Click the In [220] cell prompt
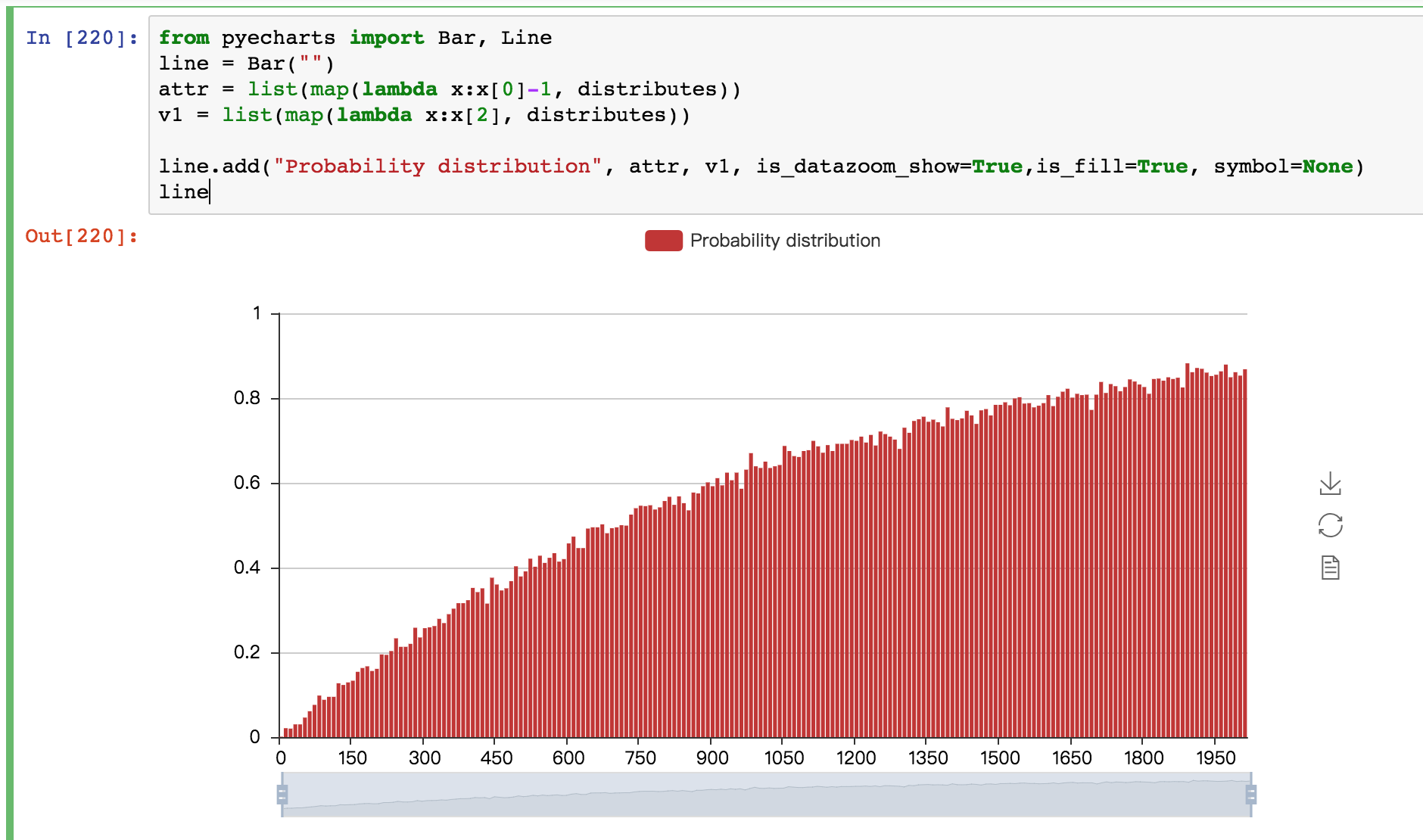The width and height of the screenshot is (1423, 840). [83, 38]
